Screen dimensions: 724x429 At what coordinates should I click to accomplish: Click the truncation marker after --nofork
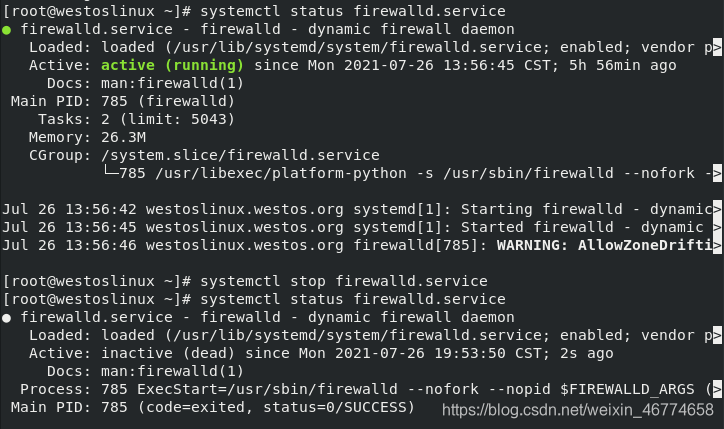tap(717, 173)
